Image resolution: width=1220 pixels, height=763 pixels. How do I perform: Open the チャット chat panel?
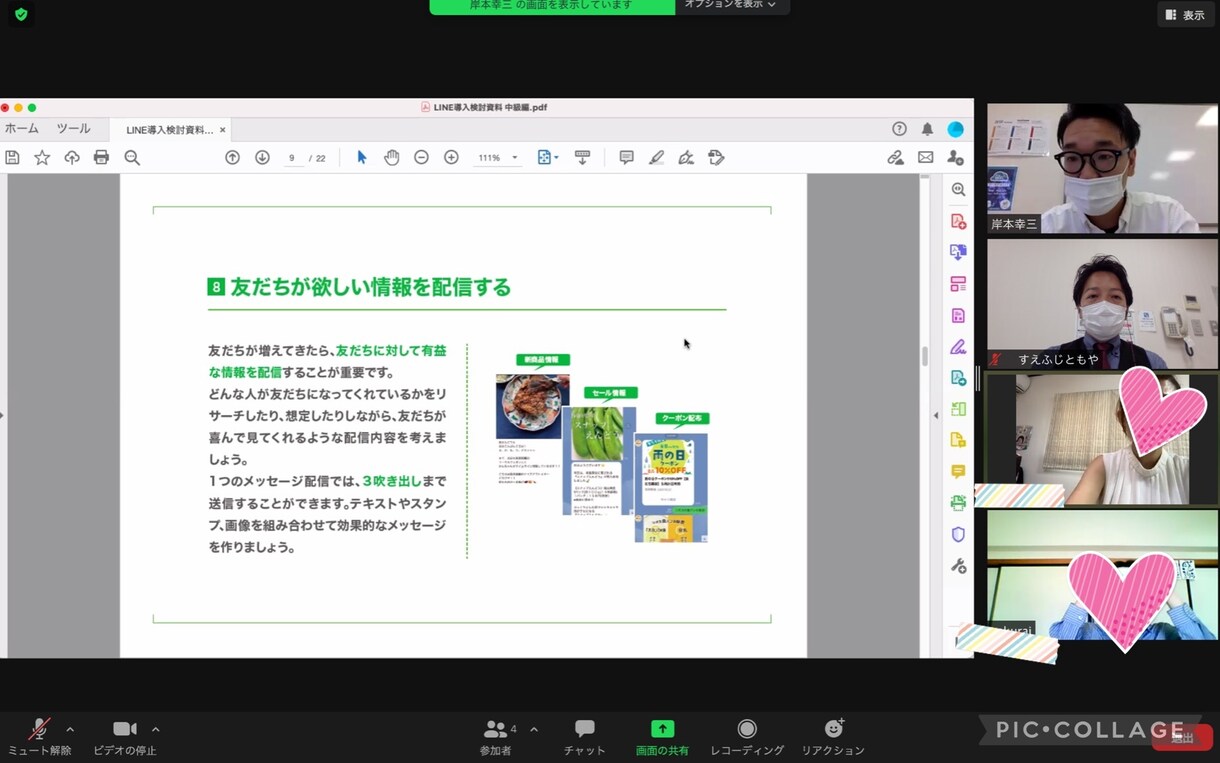(x=585, y=737)
